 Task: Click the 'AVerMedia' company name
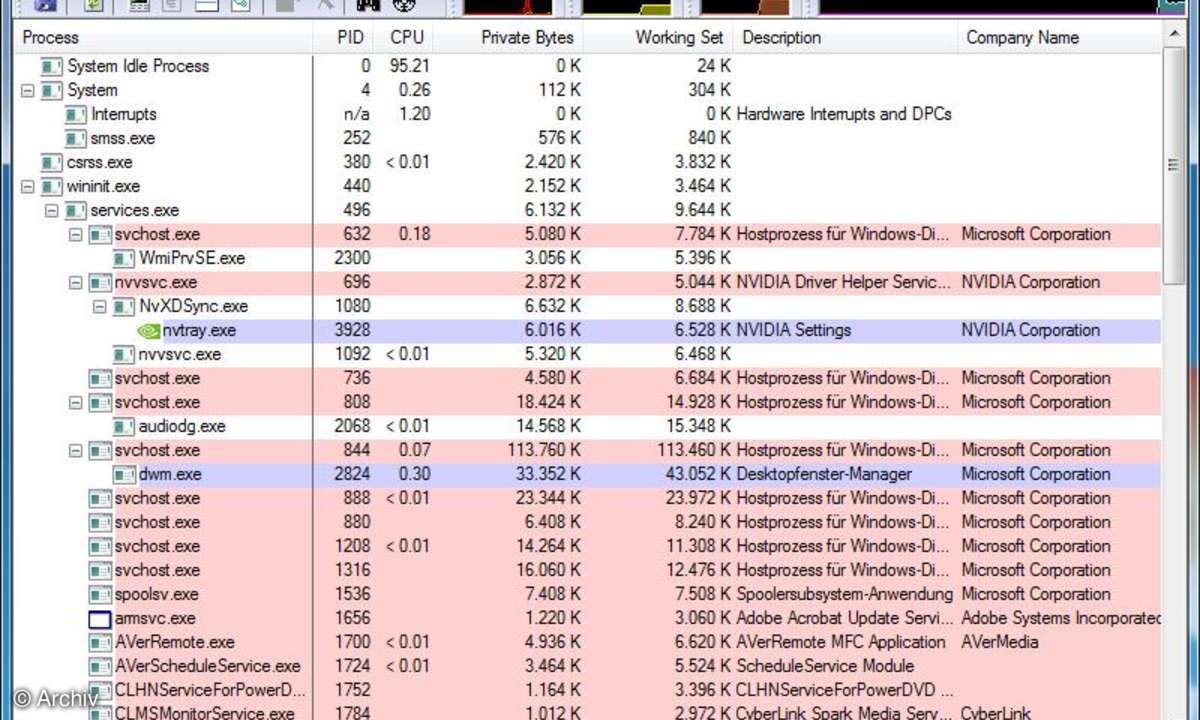coord(1000,642)
